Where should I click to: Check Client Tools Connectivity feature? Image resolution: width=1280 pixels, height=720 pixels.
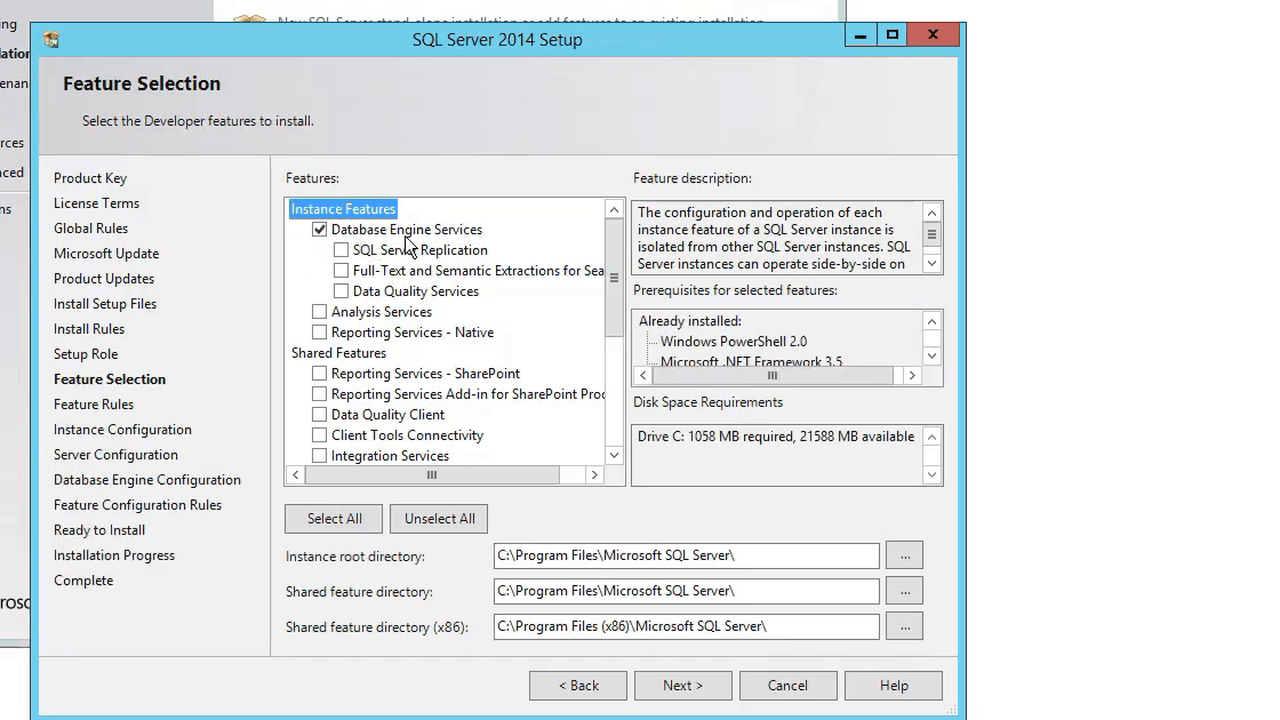coord(319,435)
